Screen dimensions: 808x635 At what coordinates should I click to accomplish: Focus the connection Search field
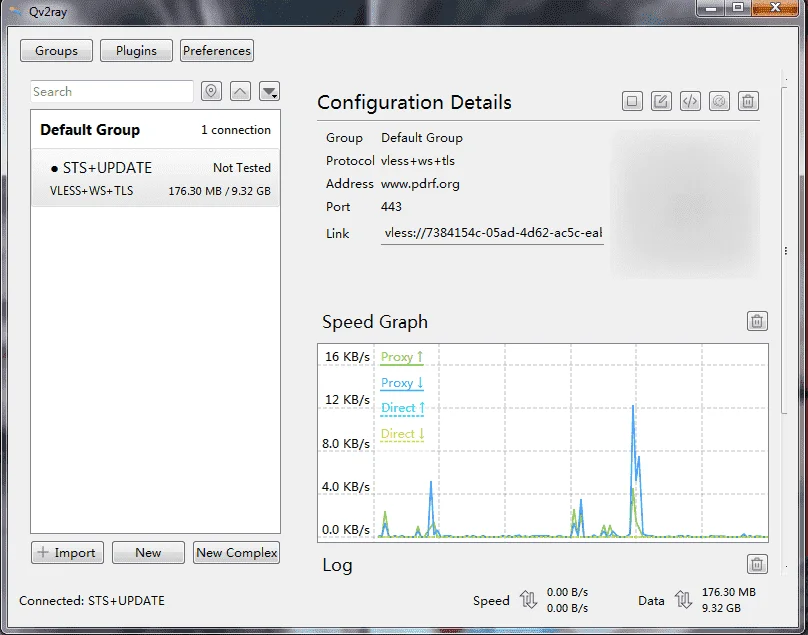tap(112, 92)
